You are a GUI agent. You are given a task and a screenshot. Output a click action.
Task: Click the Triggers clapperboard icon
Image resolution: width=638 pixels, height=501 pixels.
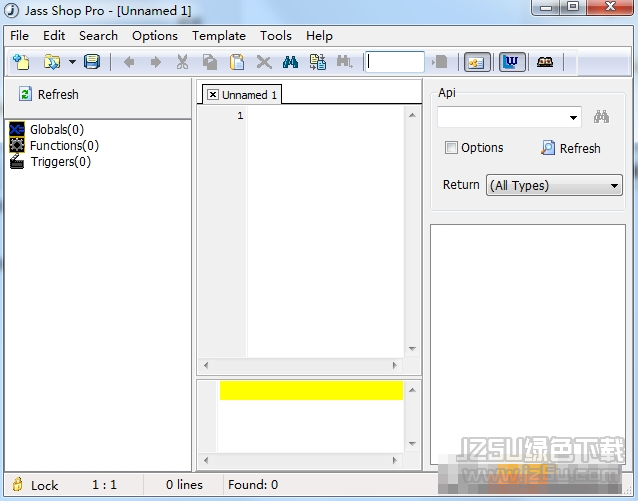point(17,162)
